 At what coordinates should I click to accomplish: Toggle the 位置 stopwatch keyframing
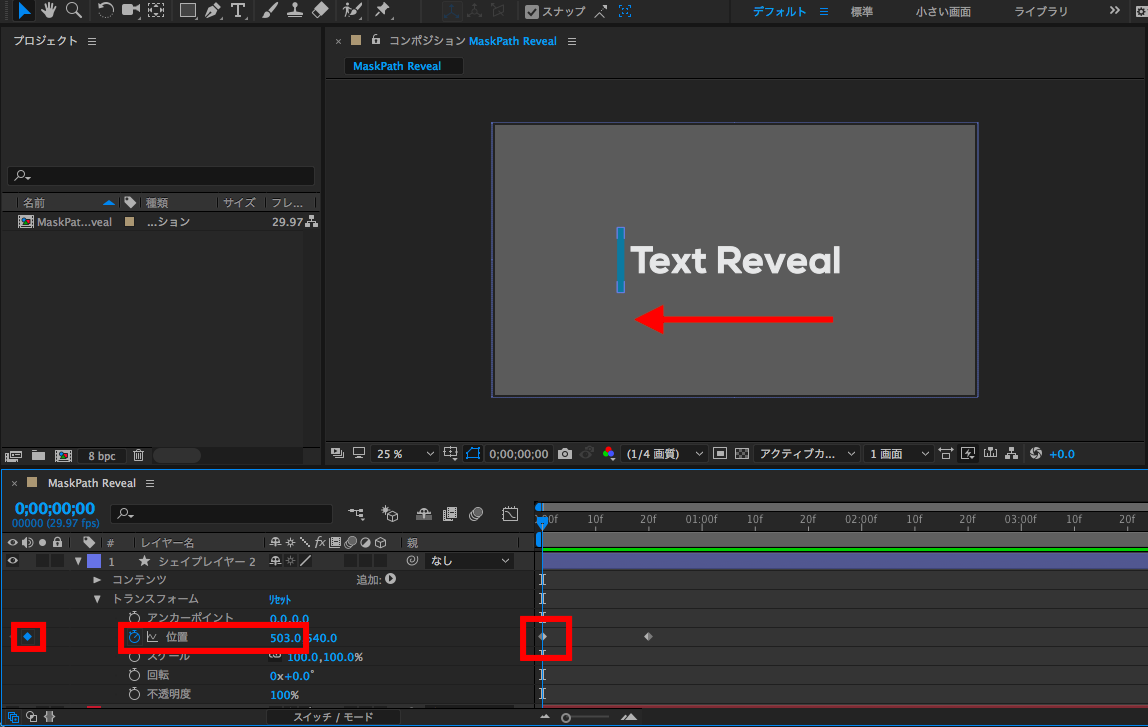coord(134,637)
